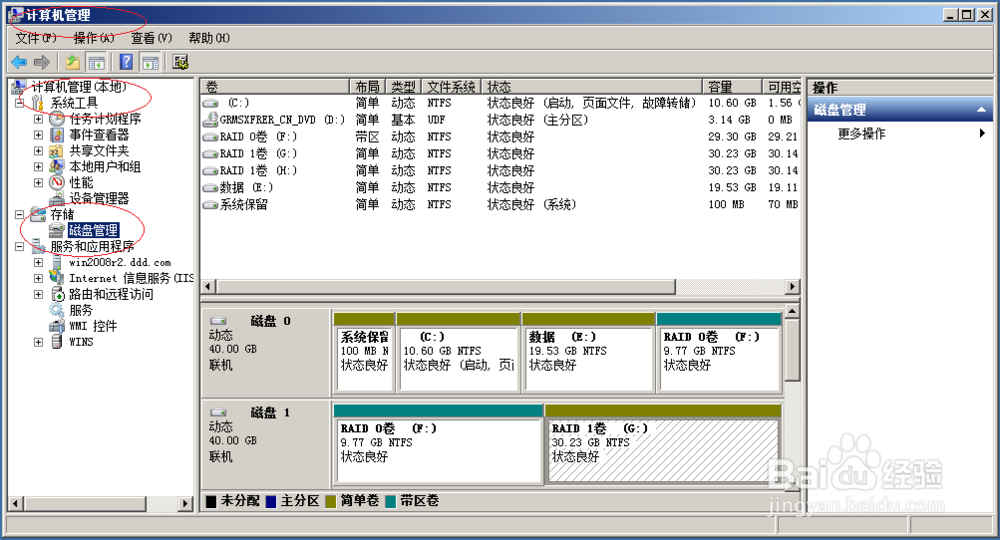The image size is (1000, 540).
Task: Expand the WINS tree node
Action: pyautogui.click(x=38, y=342)
